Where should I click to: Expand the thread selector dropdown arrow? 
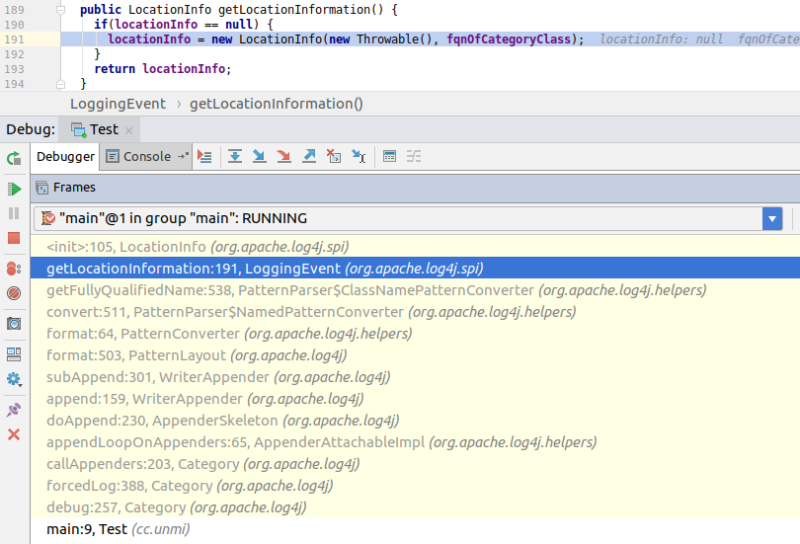coord(771,218)
